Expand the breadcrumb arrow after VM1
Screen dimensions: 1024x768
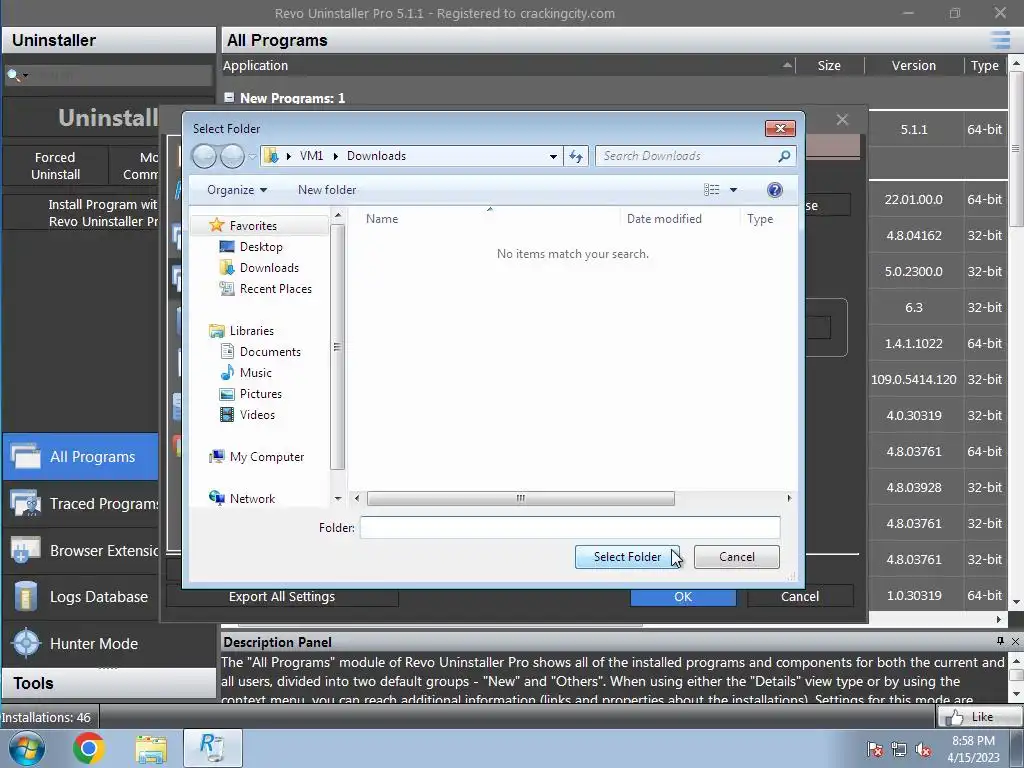[x=336, y=156]
